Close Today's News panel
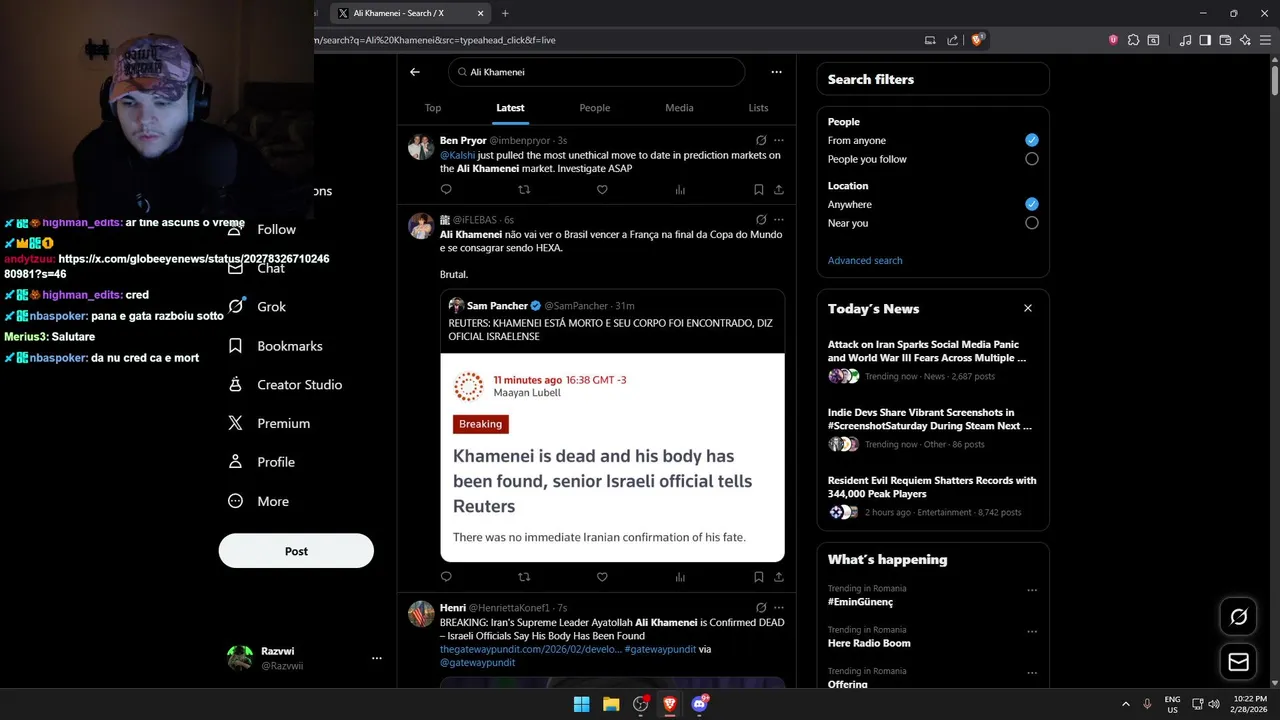 tap(1027, 308)
